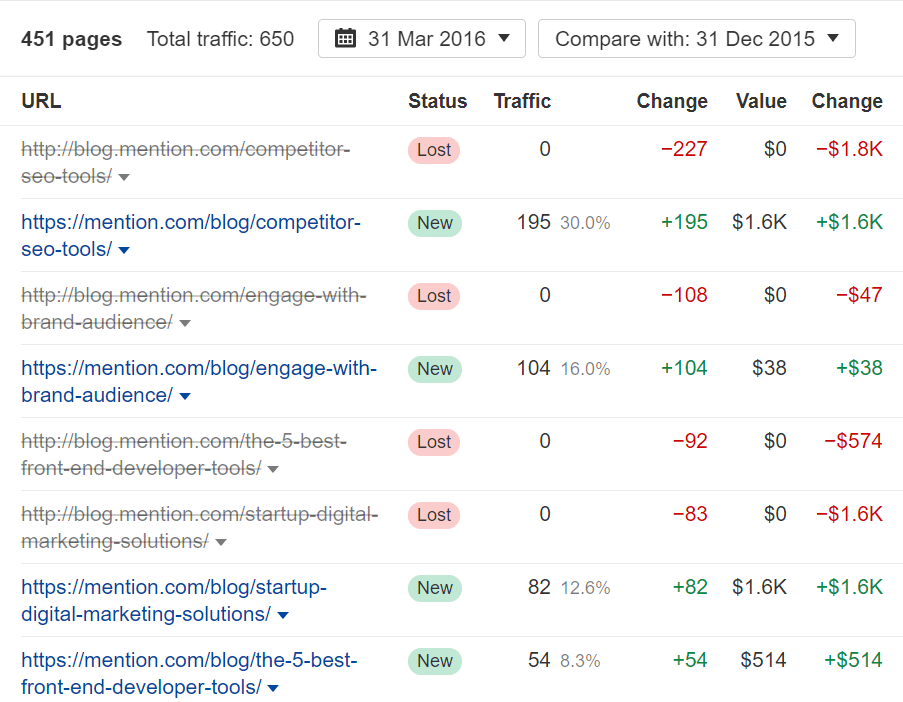Click the New badge beside mention.com/blog/competitor-seo-tools
Viewport: 903px width, 702px height.
(x=434, y=223)
